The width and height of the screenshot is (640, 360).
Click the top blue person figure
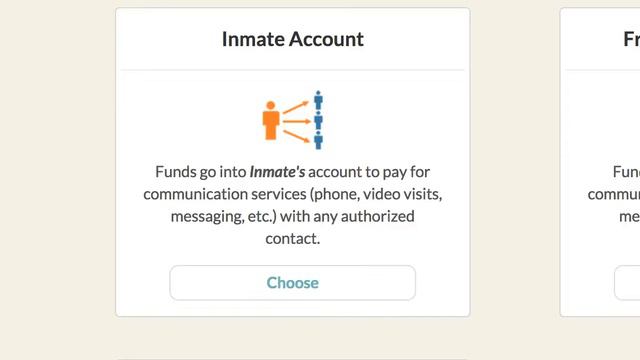(318, 100)
